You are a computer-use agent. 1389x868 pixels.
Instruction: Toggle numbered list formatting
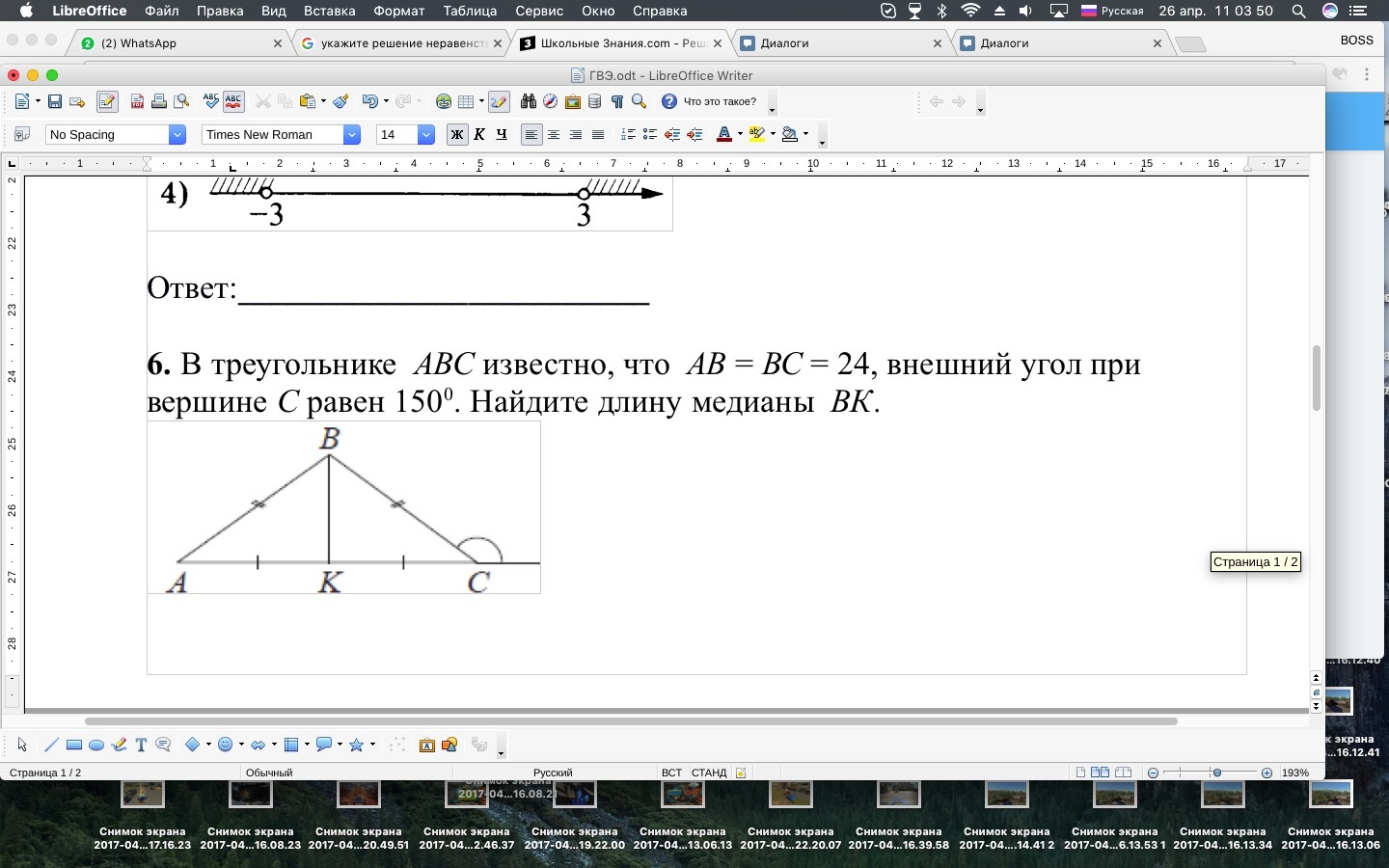(628, 135)
